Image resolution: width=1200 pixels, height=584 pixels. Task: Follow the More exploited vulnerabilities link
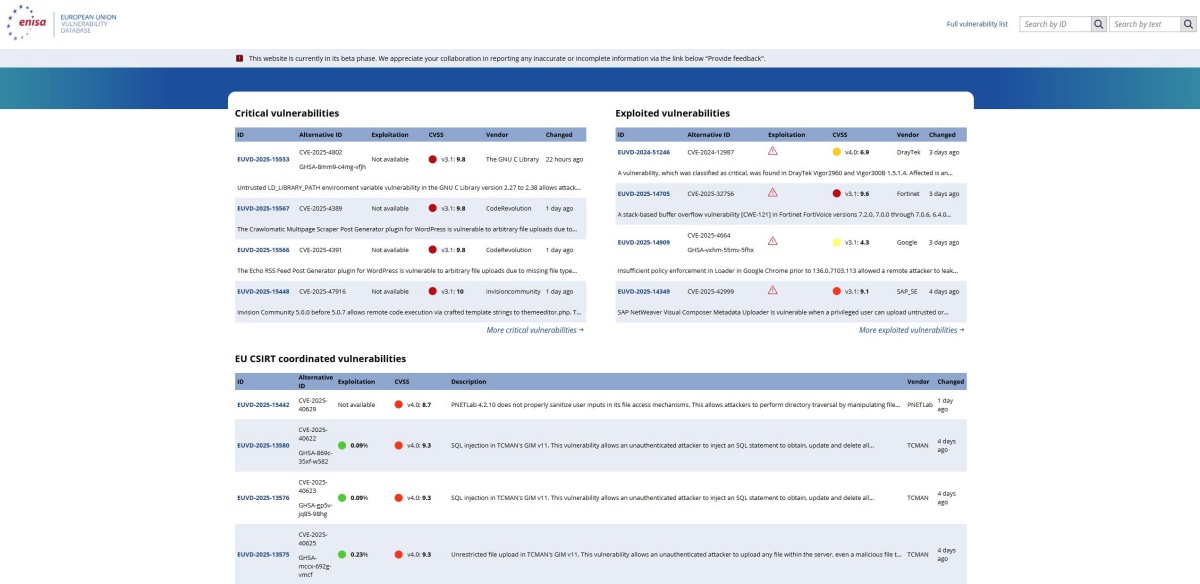coord(912,329)
